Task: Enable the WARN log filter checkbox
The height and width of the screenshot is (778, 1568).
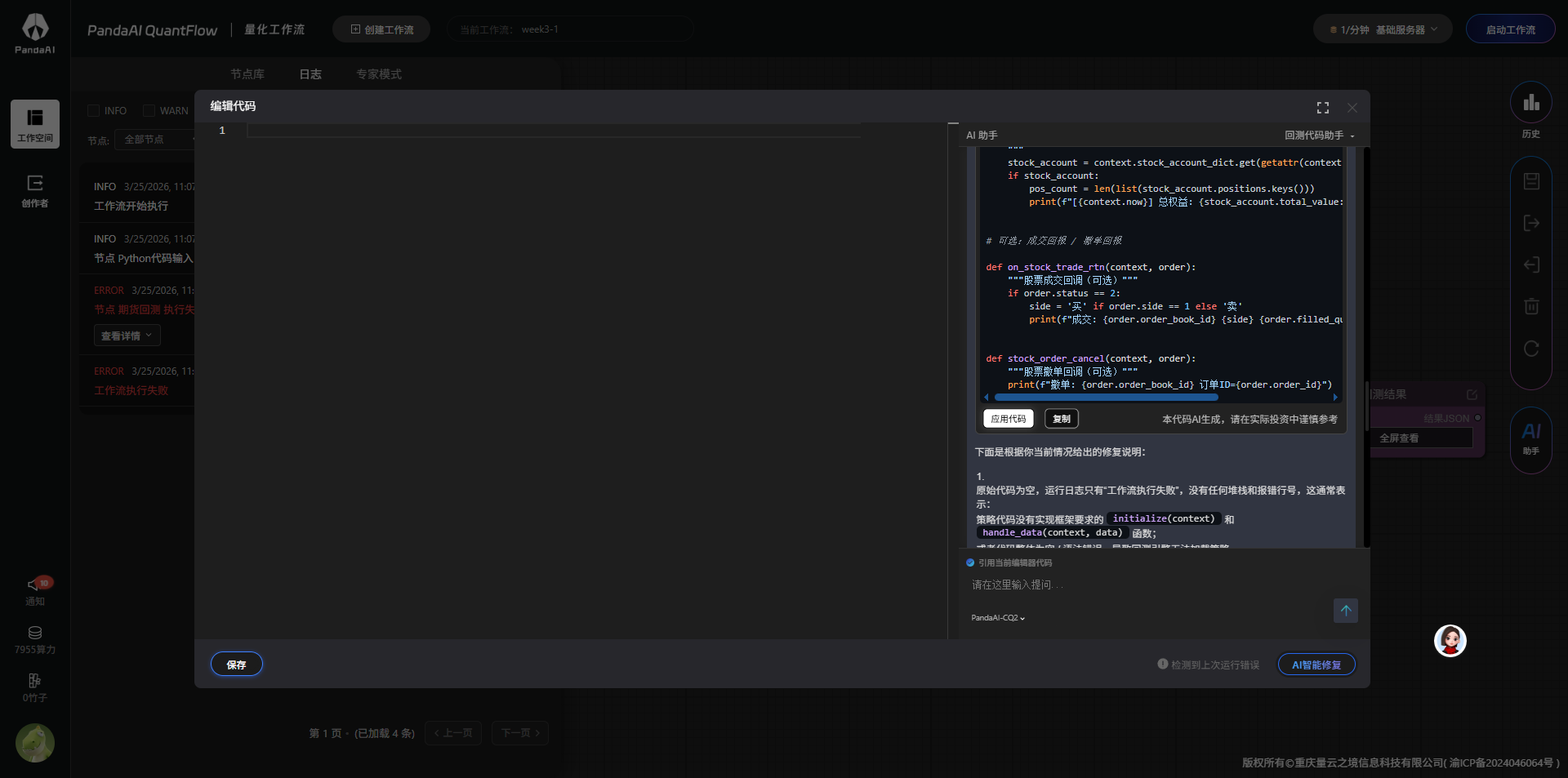Action: tap(149, 110)
